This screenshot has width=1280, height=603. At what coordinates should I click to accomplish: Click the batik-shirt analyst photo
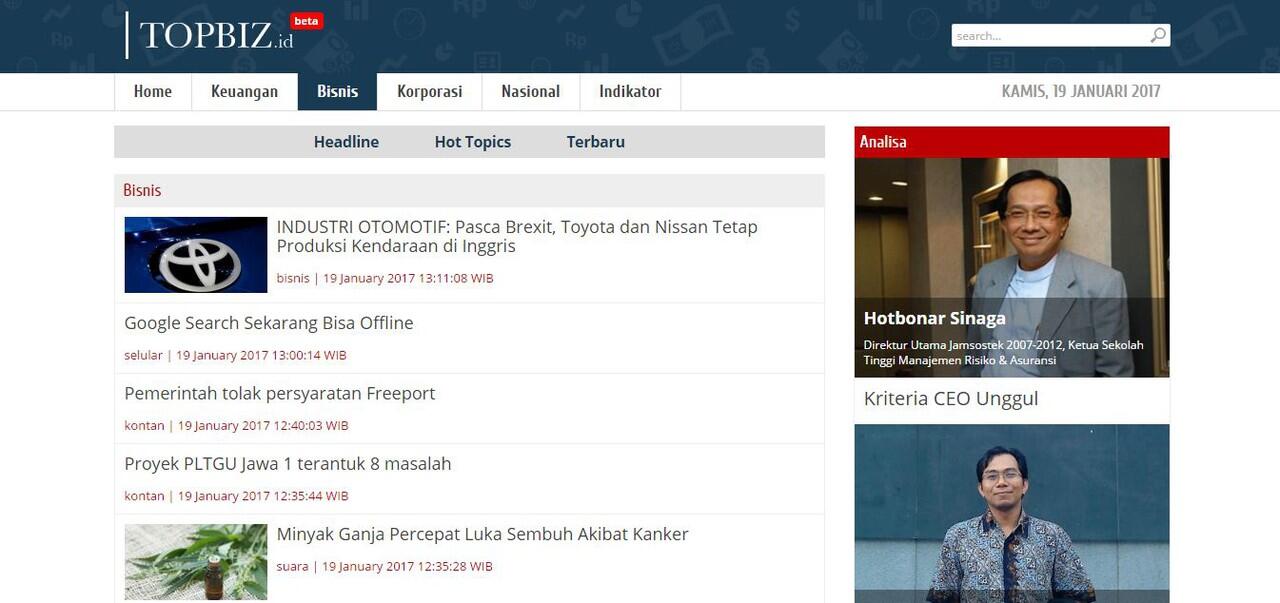1012,513
